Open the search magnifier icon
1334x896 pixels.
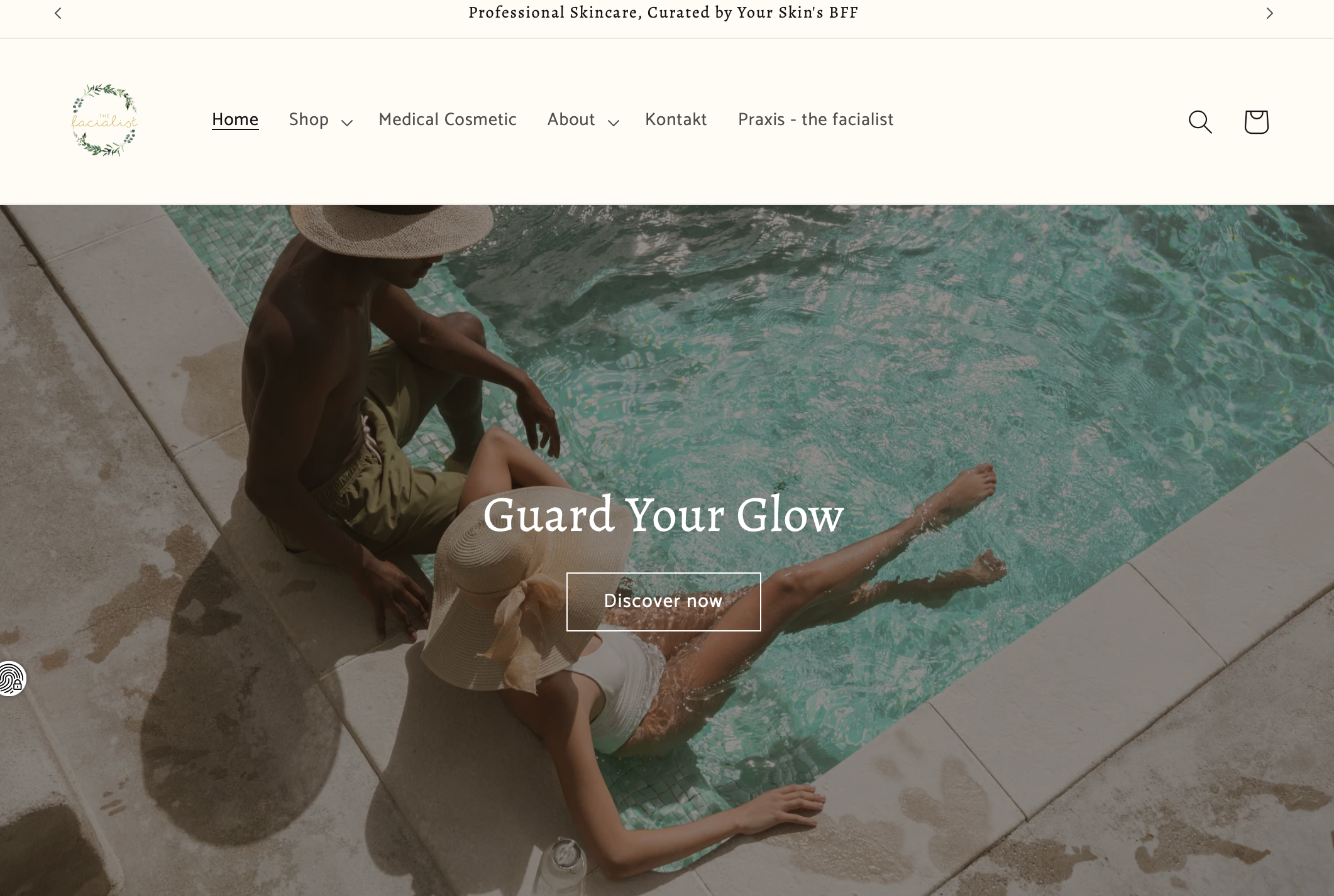[1200, 122]
